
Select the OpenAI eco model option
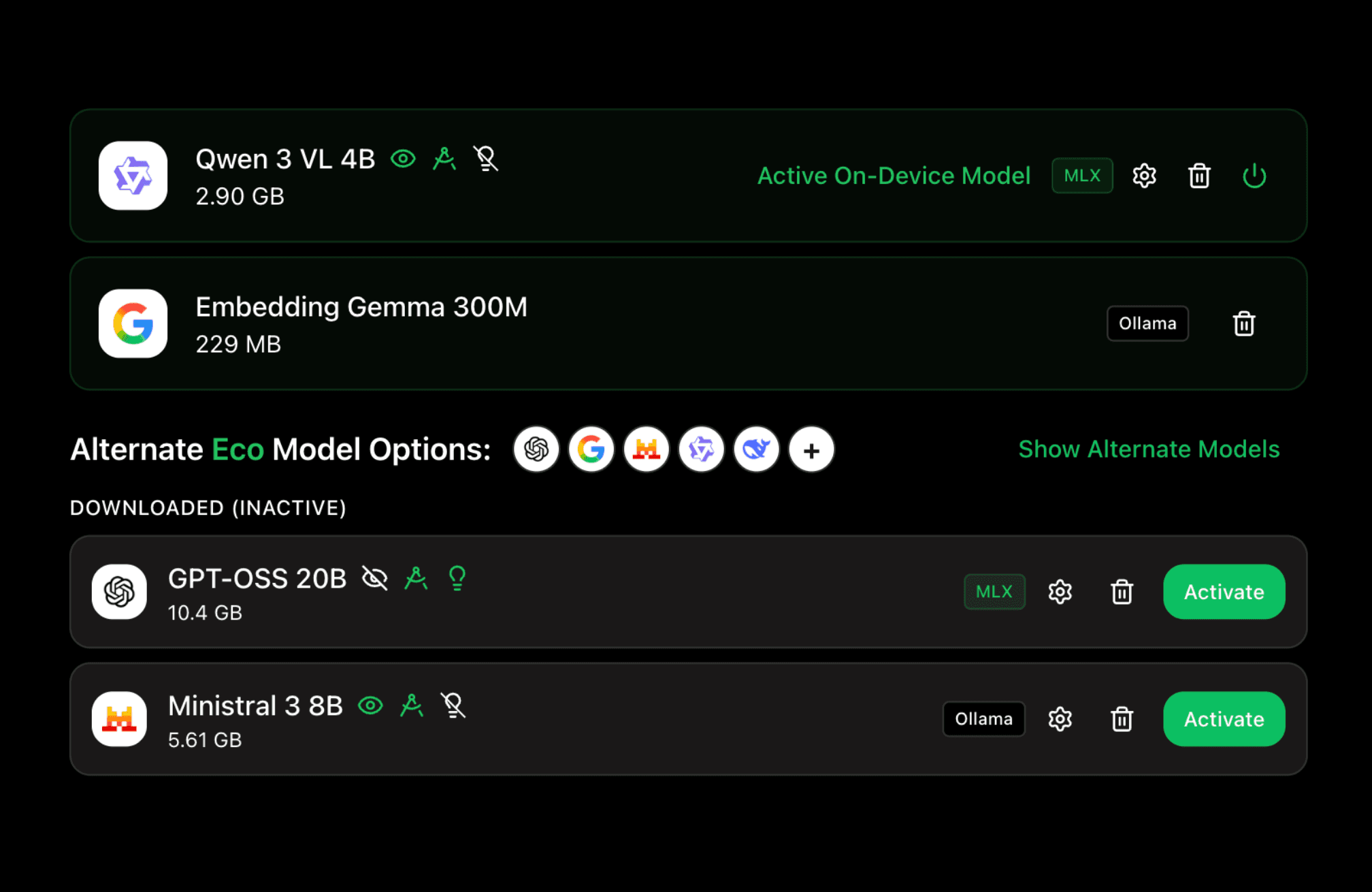click(x=536, y=449)
